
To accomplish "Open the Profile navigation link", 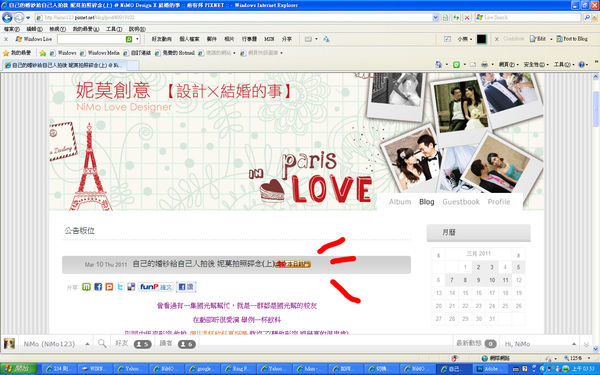I will [499, 202].
